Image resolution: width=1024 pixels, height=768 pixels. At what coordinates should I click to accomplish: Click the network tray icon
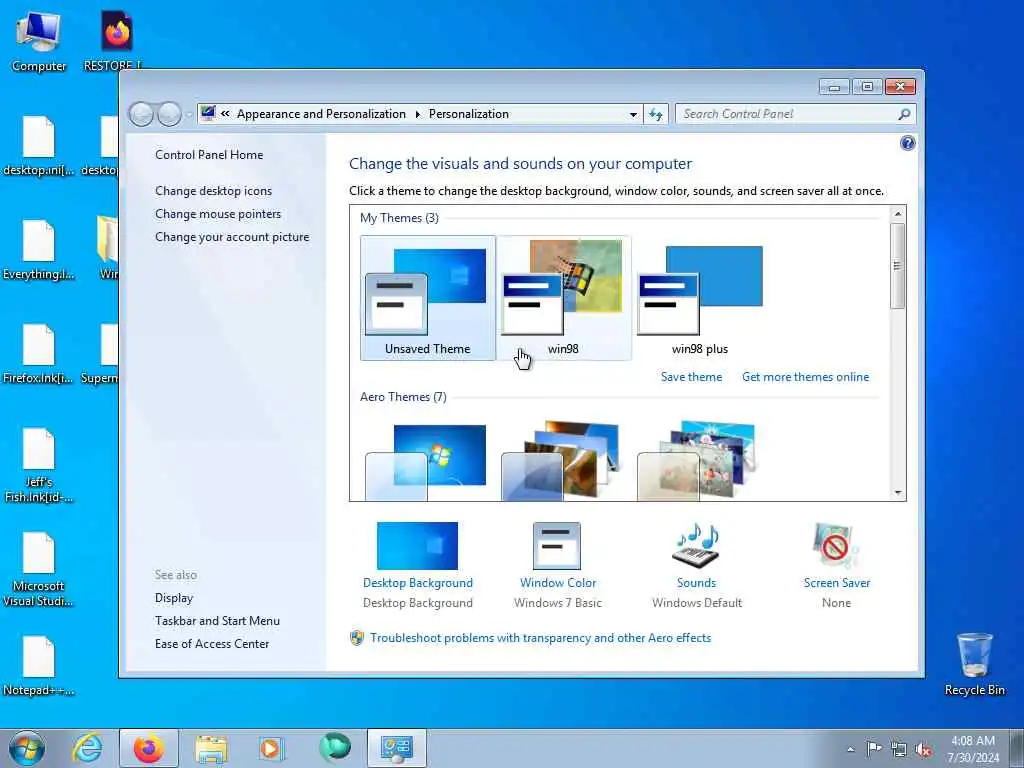(899, 749)
